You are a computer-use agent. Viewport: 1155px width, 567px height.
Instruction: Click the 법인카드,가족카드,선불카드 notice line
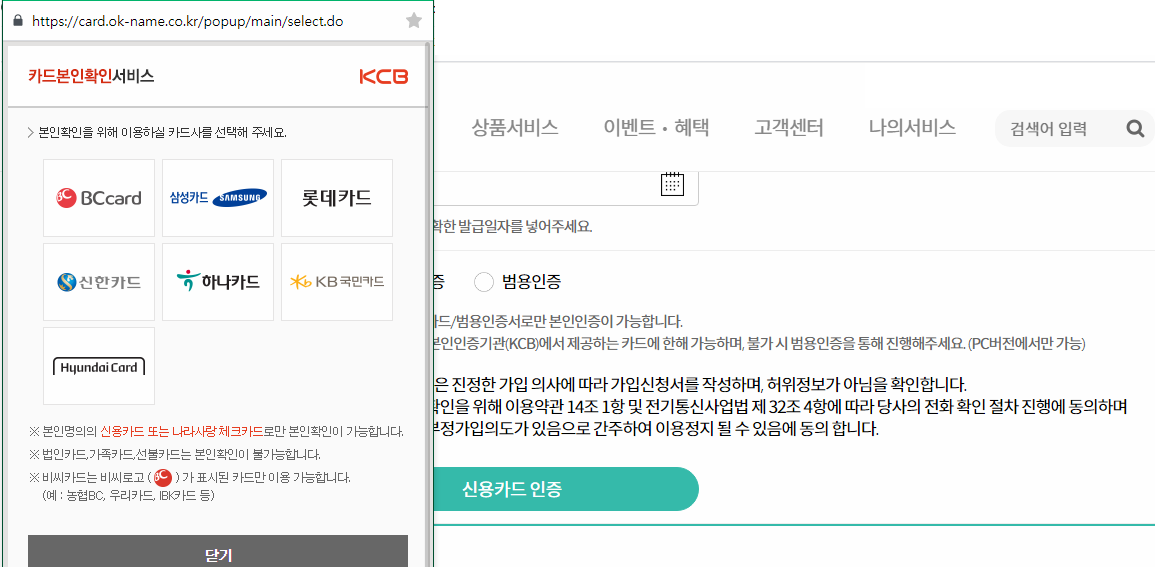175,454
